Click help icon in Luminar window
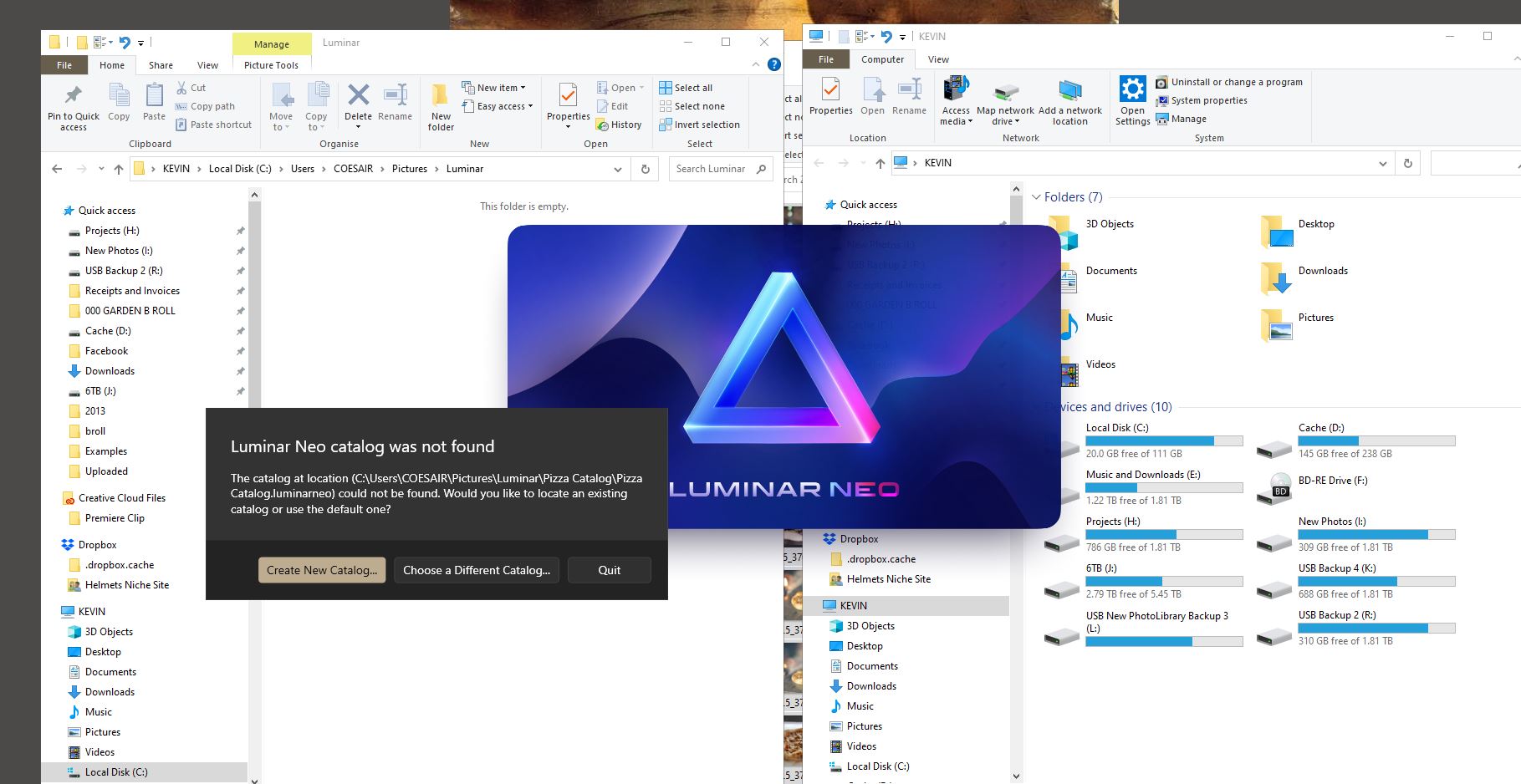 click(774, 64)
